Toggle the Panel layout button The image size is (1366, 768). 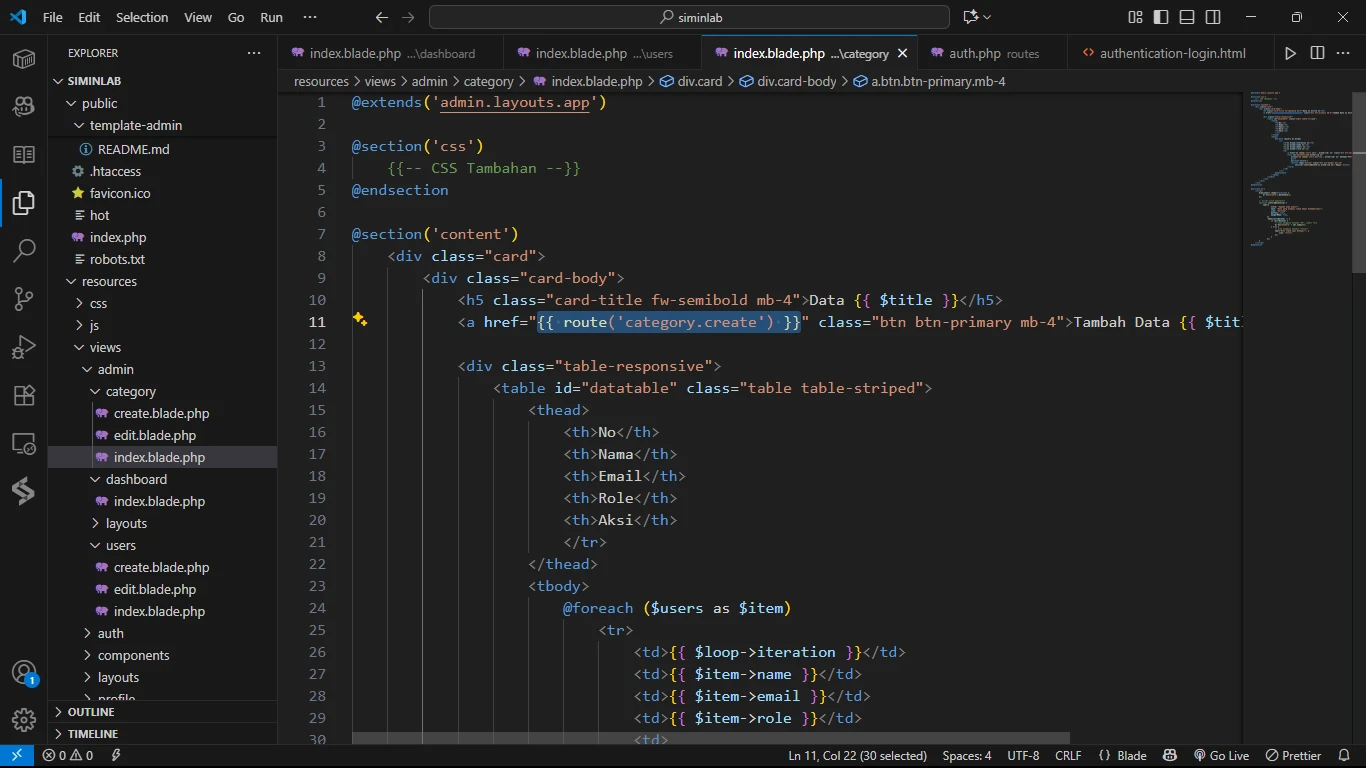click(x=1187, y=17)
